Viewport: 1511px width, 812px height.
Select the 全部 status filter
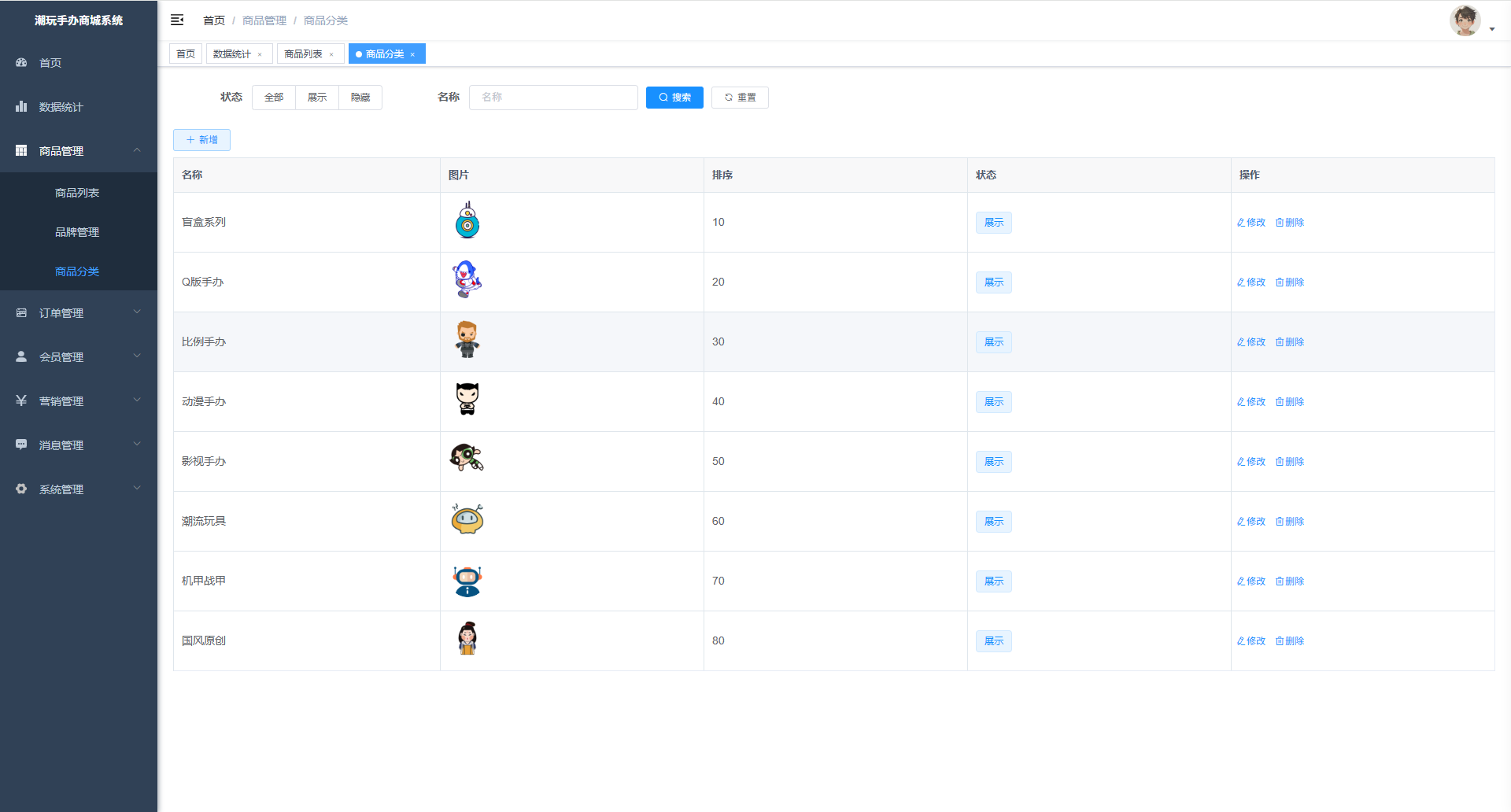[x=274, y=98]
